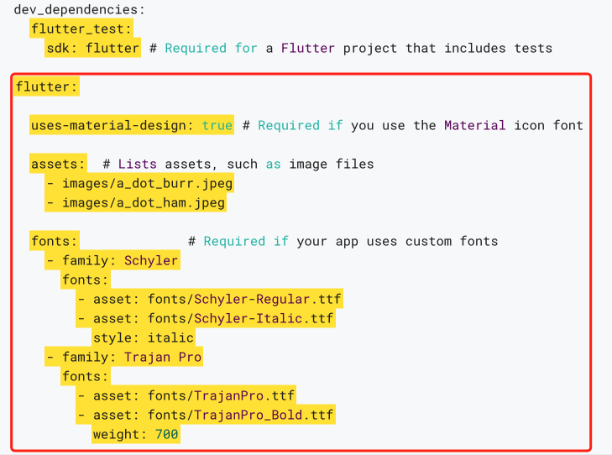Image resolution: width=612 pixels, height=455 pixels.
Task: Click the uses-material-design true value
Action: pos(217,125)
